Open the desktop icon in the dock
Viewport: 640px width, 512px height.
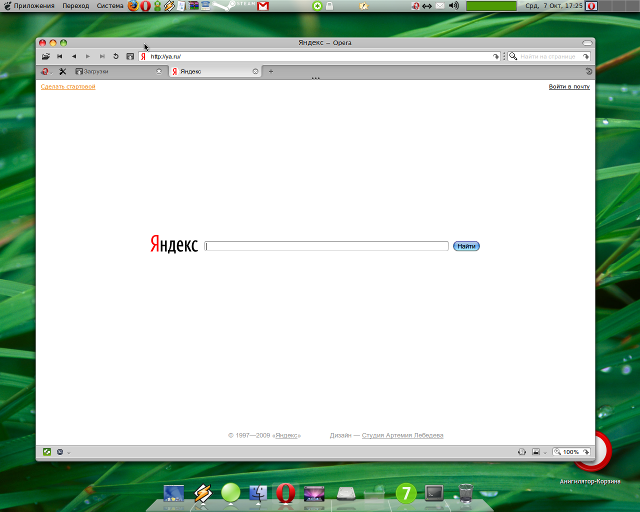[x=174, y=493]
